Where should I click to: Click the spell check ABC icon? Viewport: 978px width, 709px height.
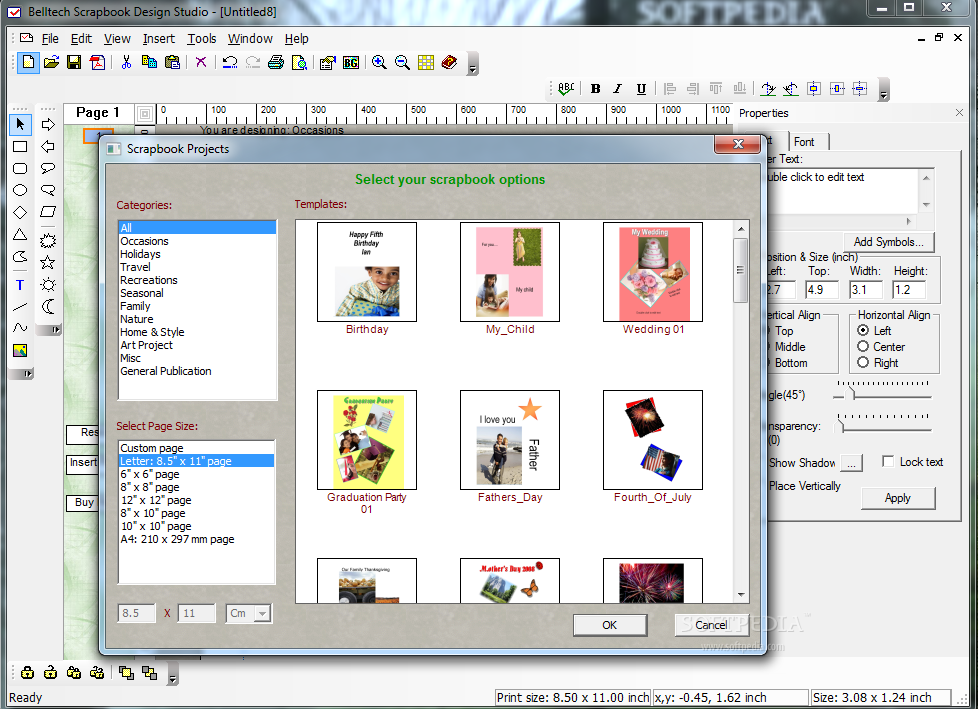[566, 89]
